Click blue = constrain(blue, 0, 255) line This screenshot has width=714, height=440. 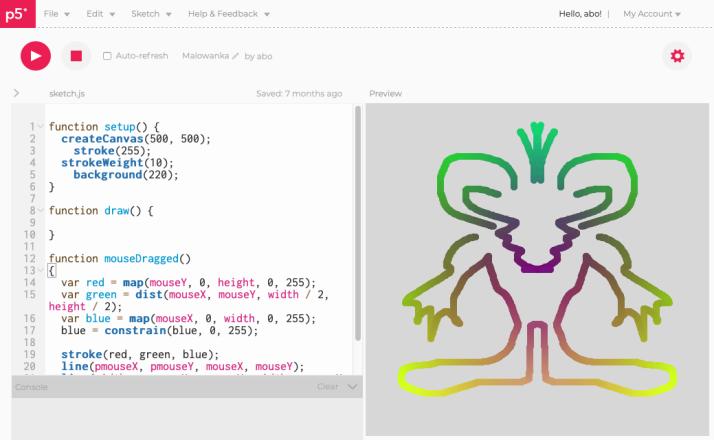tap(159, 330)
